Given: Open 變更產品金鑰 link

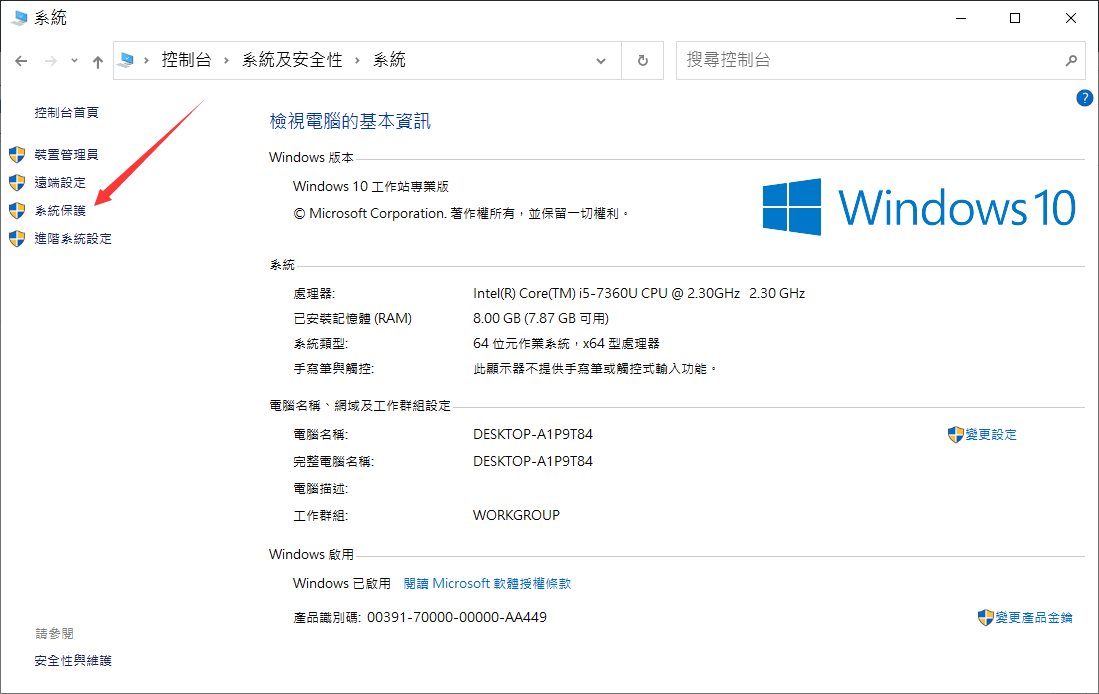Looking at the screenshot, I should pos(1034,618).
